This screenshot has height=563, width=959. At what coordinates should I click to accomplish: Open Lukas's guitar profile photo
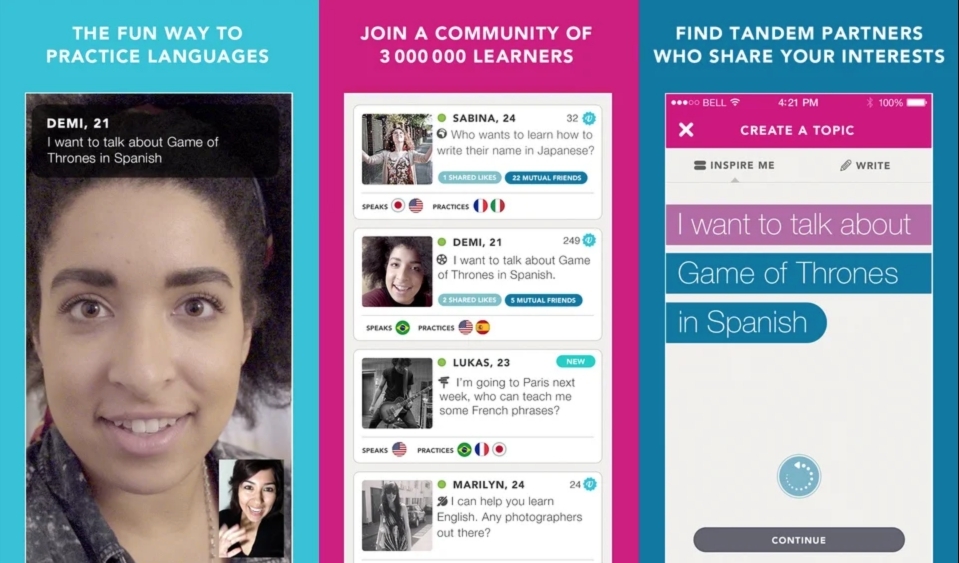tap(397, 393)
